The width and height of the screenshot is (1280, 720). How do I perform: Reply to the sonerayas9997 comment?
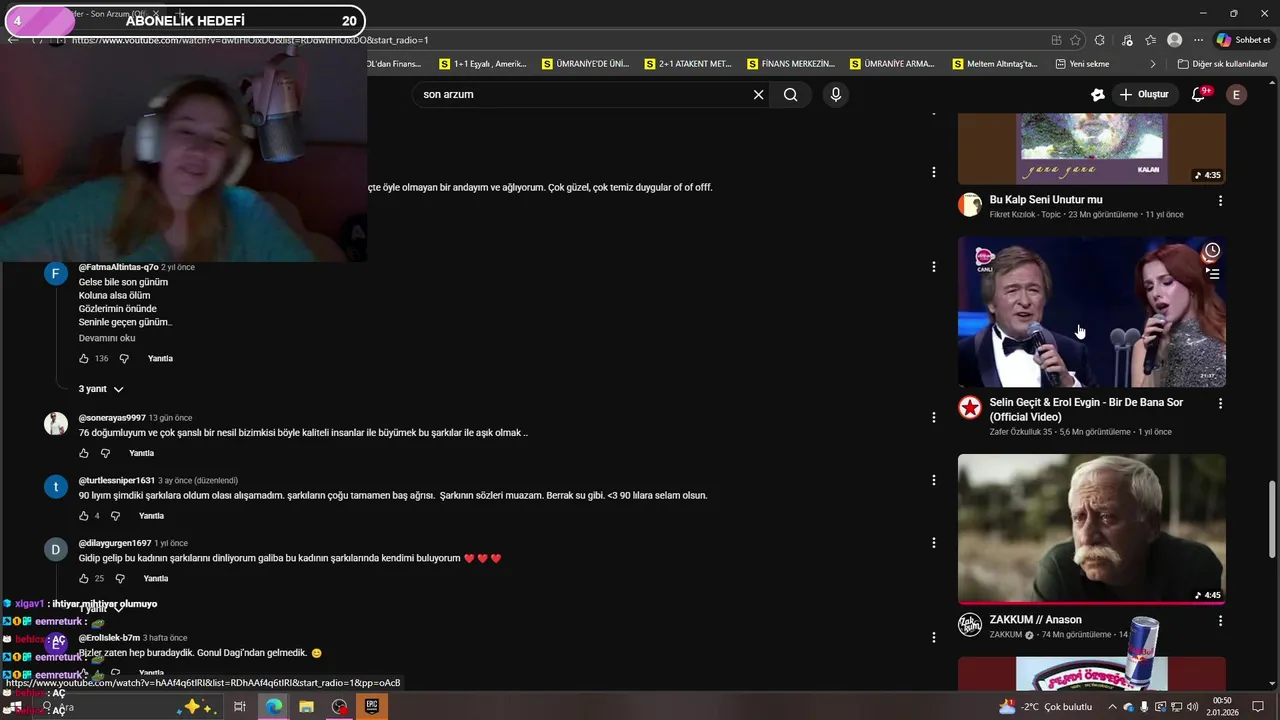[141, 453]
